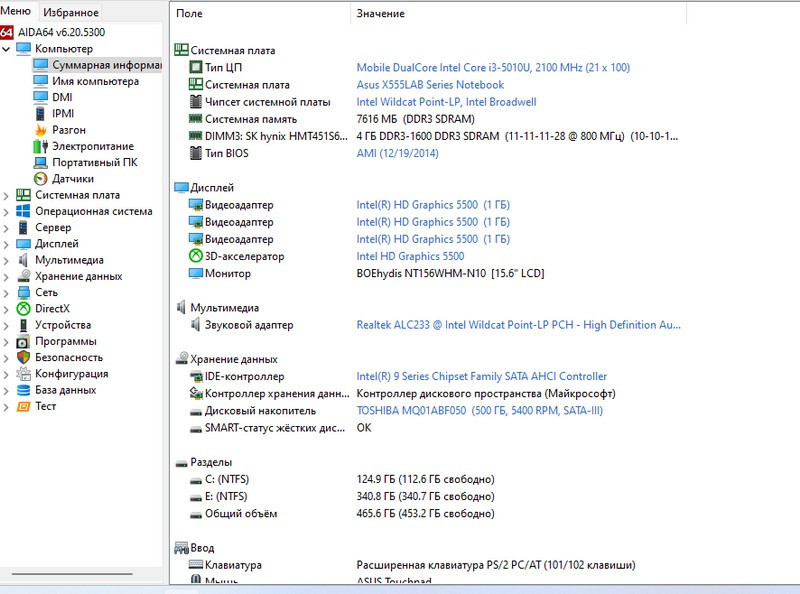
Task: Open the Intel Wildcat Point-LP, Intel Broadwell link
Action: 446,102
